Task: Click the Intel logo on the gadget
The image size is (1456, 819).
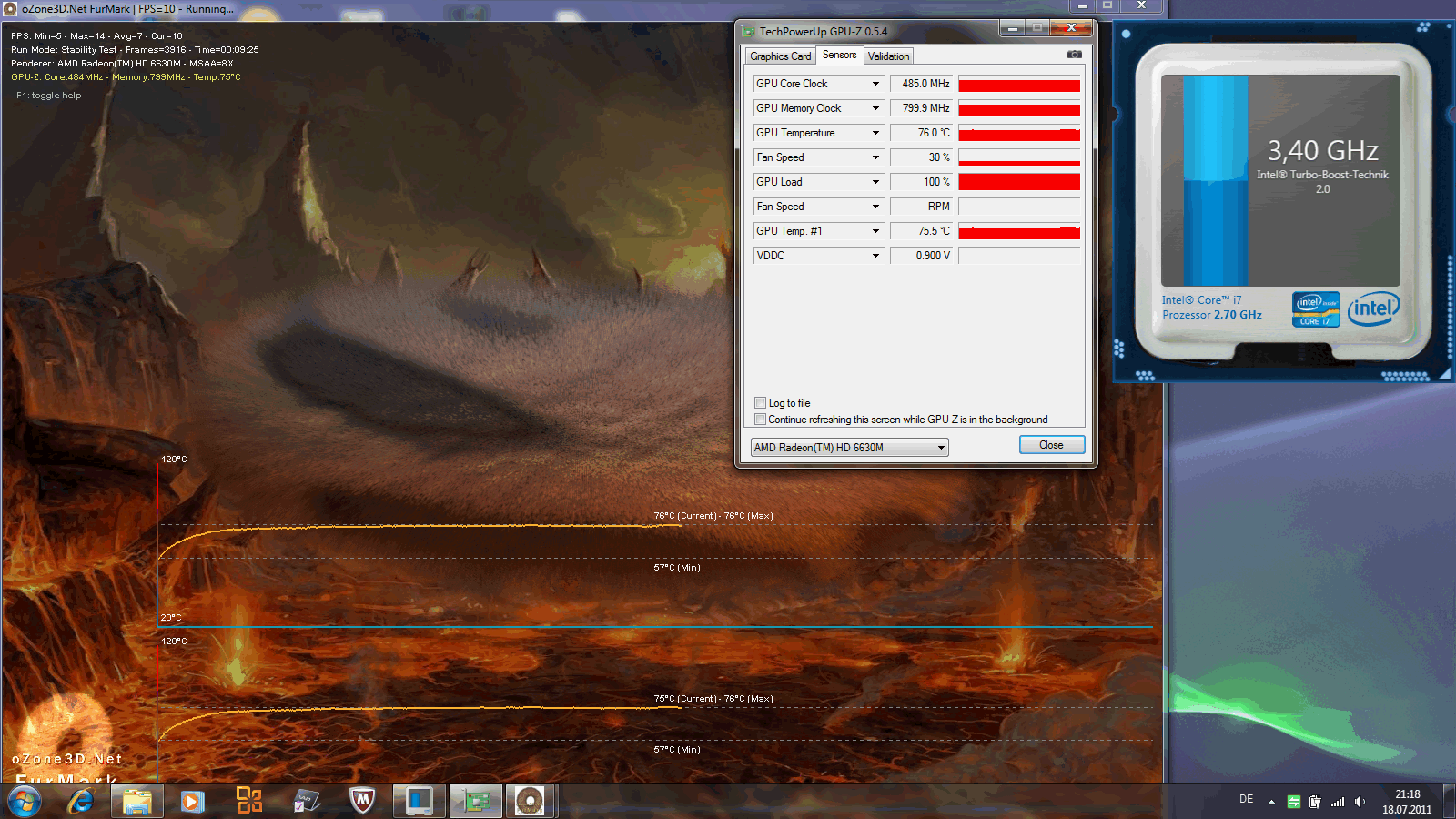Action: tap(1374, 308)
